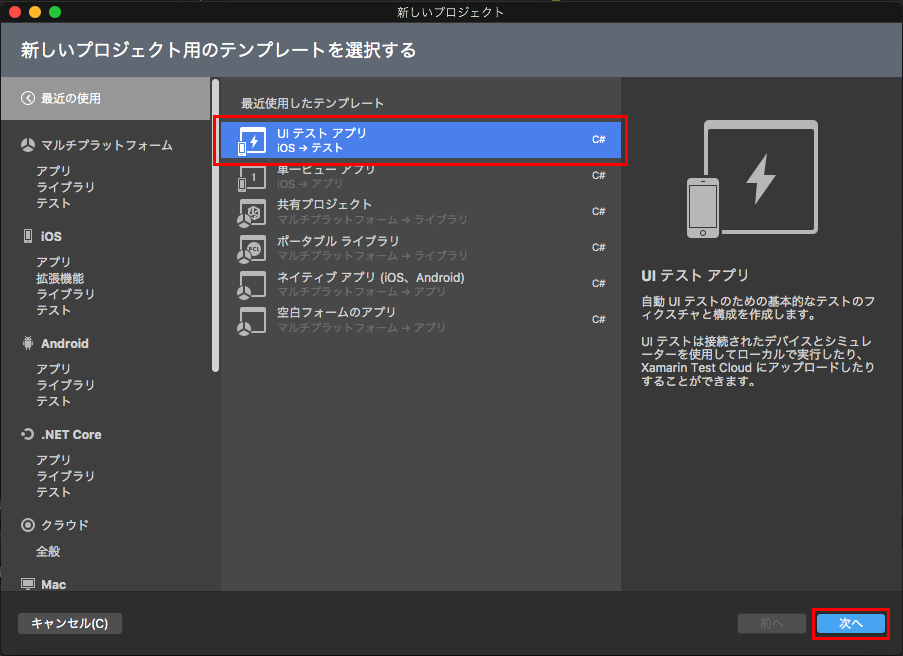This screenshot has height=656, width=903.
Task: Open C# language selector for 空白フォームのアプリ
Action: [598, 319]
